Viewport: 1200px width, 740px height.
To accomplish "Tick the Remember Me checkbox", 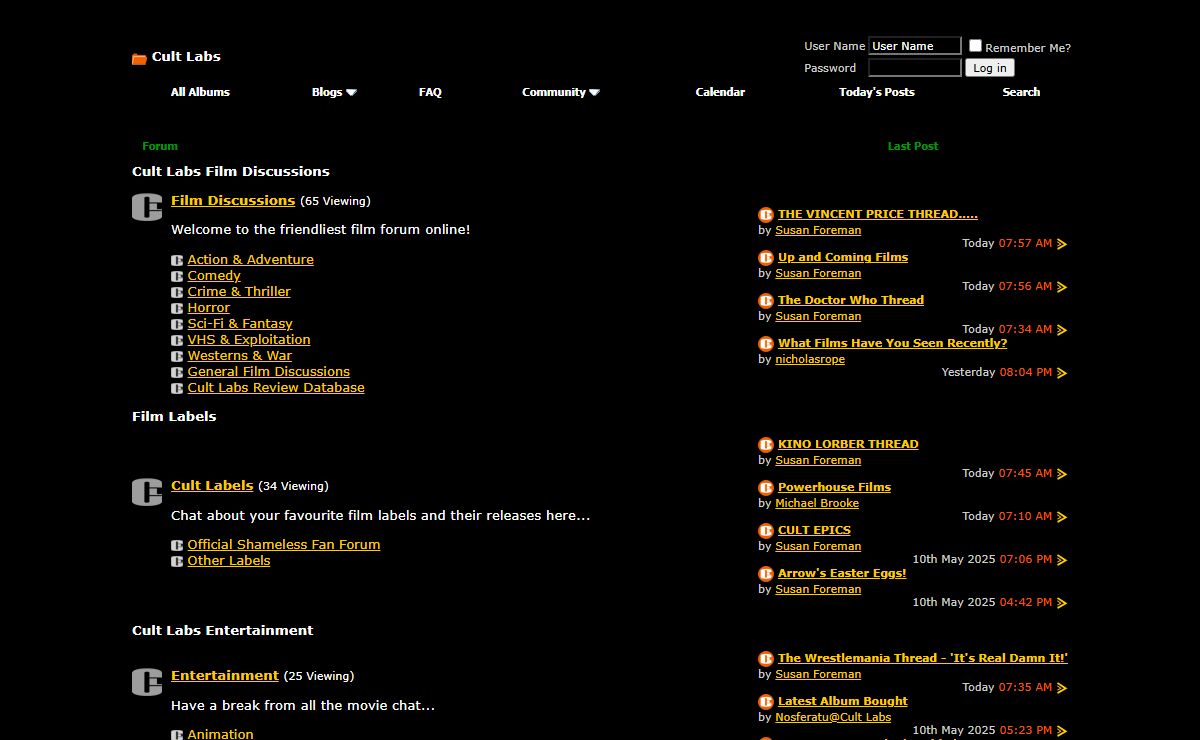I will [x=975, y=46].
